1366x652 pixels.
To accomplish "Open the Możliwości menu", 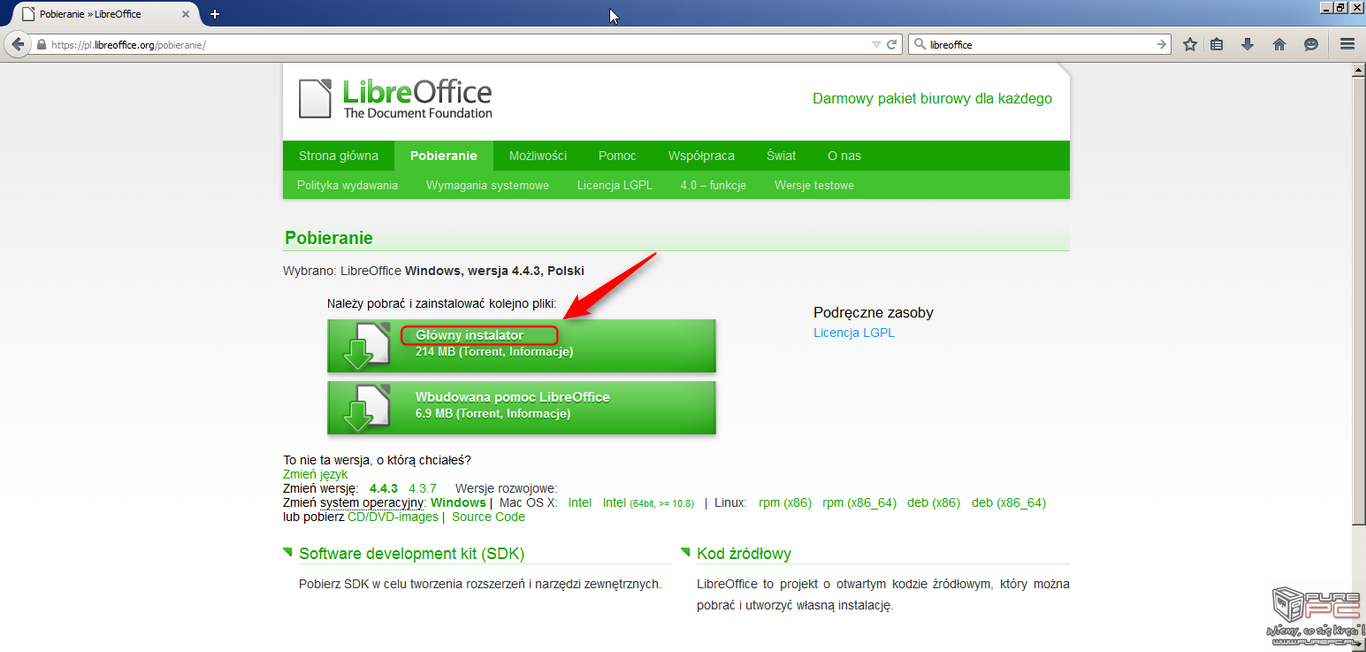I will point(538,156).
